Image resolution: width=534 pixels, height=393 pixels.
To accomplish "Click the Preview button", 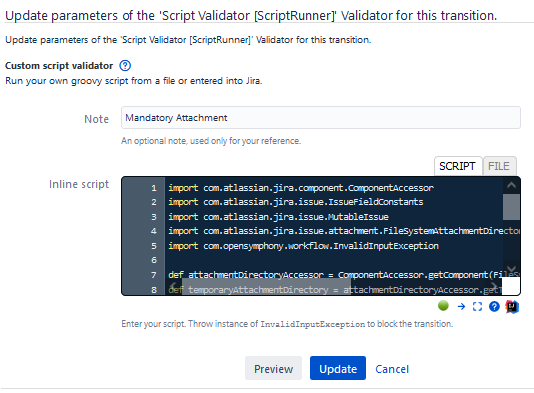I will click(x=273, y=368).
